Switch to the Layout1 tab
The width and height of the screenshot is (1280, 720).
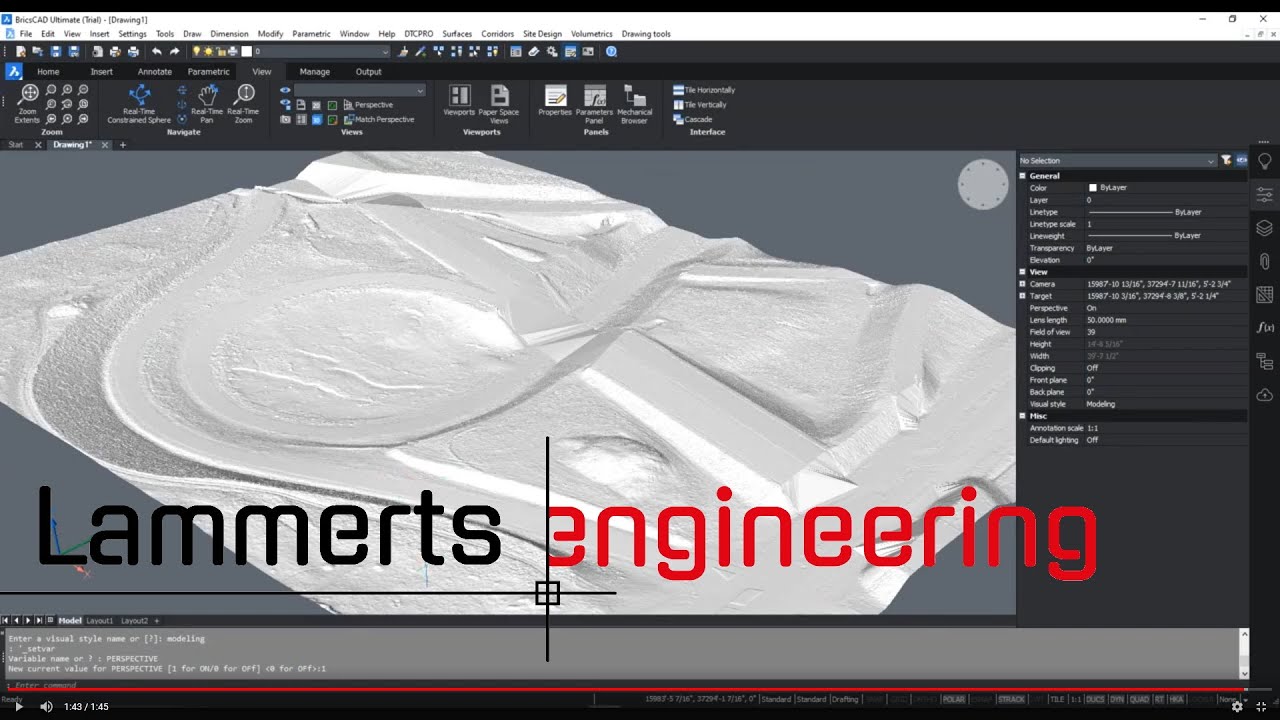[100, 621]
